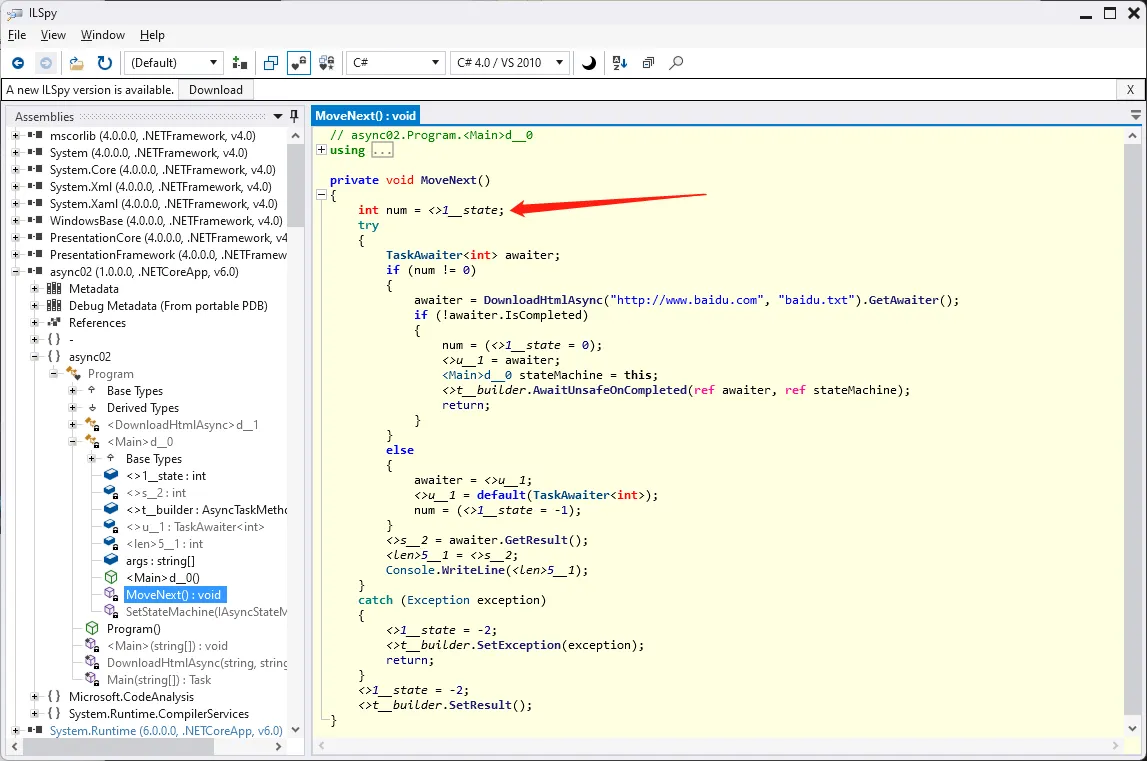Open the tab list dropdown at right
The width and height of the screenshot is (1147, 761).
click(x=1135, y=116)
